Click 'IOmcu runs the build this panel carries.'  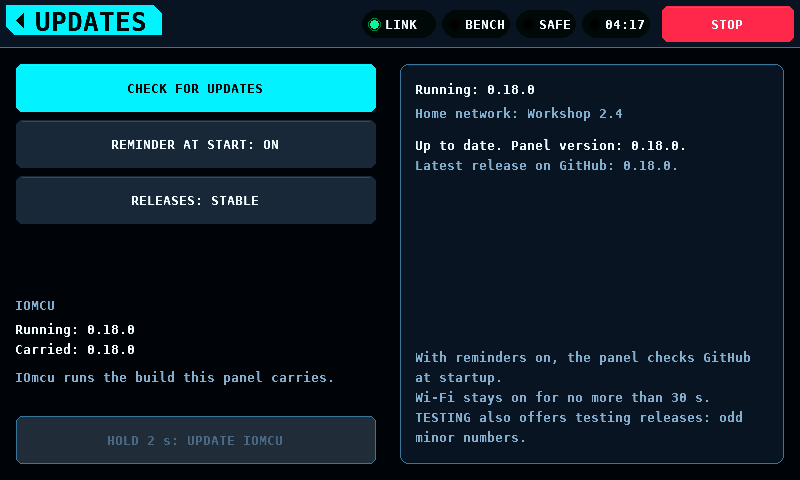[174, 377]
